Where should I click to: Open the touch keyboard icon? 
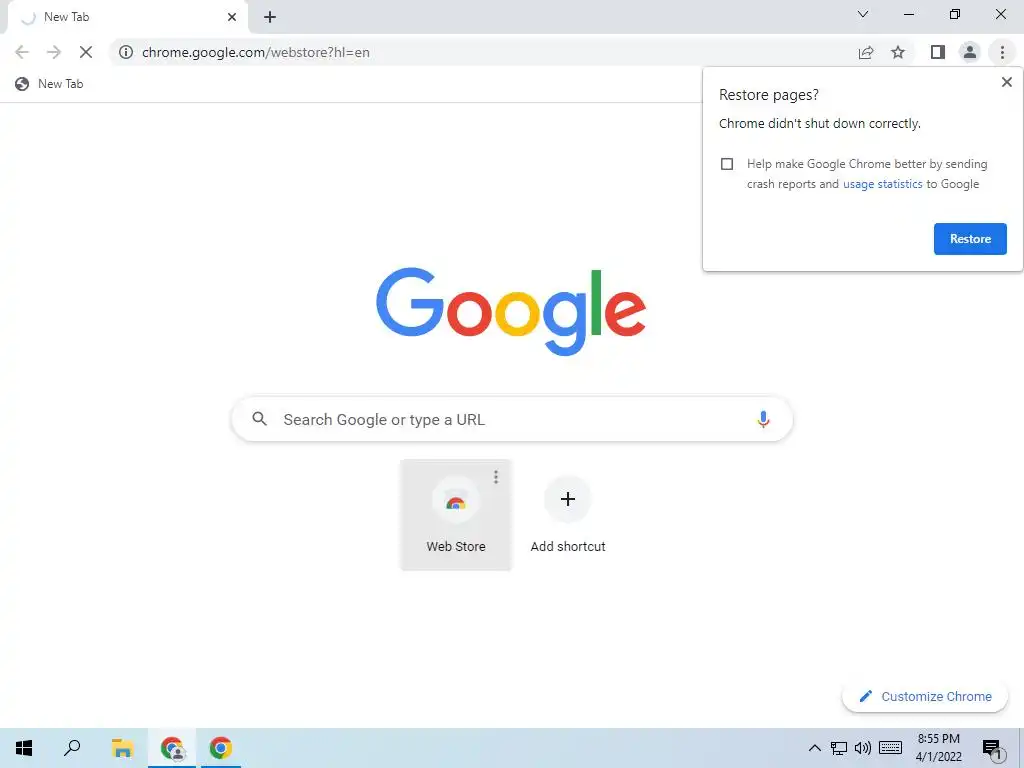pyautogui.click(x=890, y=748)
